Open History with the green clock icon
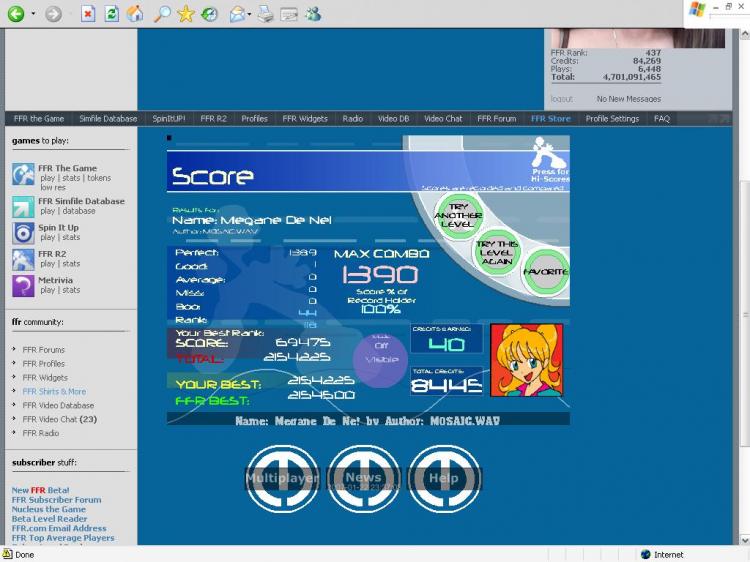This screenshot has width=750, height=562. pos(209,14)
